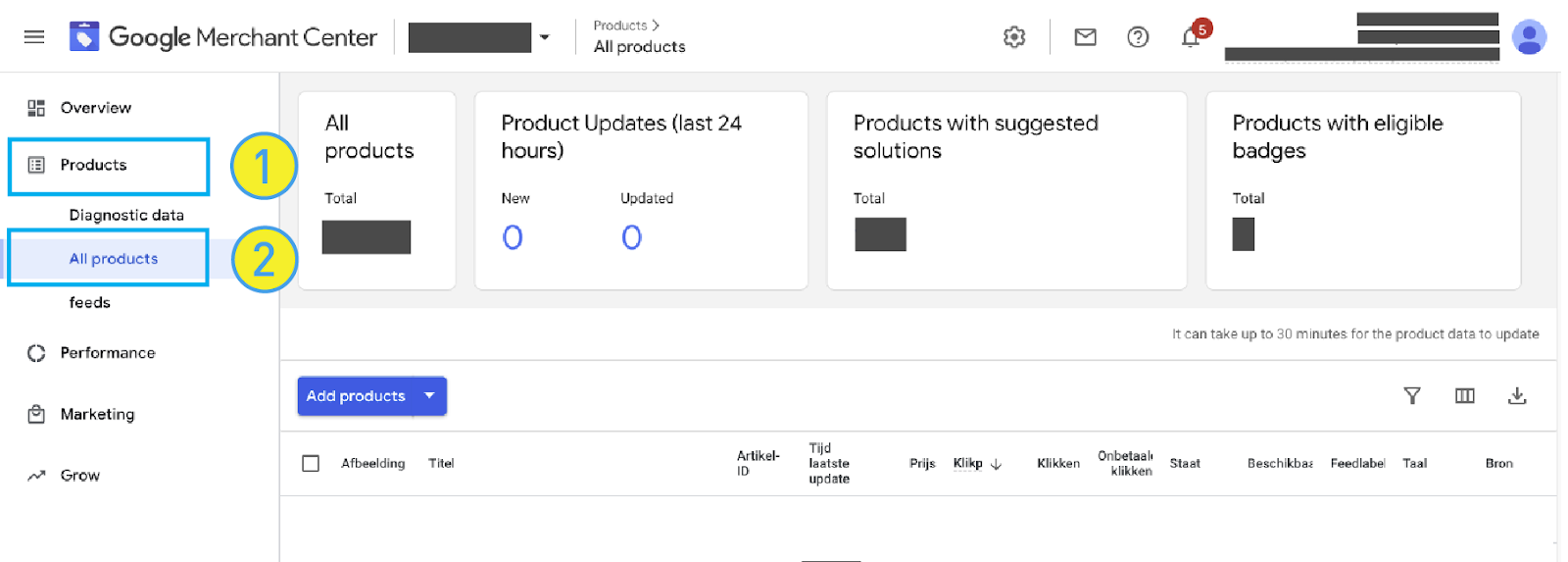Screen dimensions: 1568x562
Task: Open the settings gear icon
Action: pos(1014,37)
